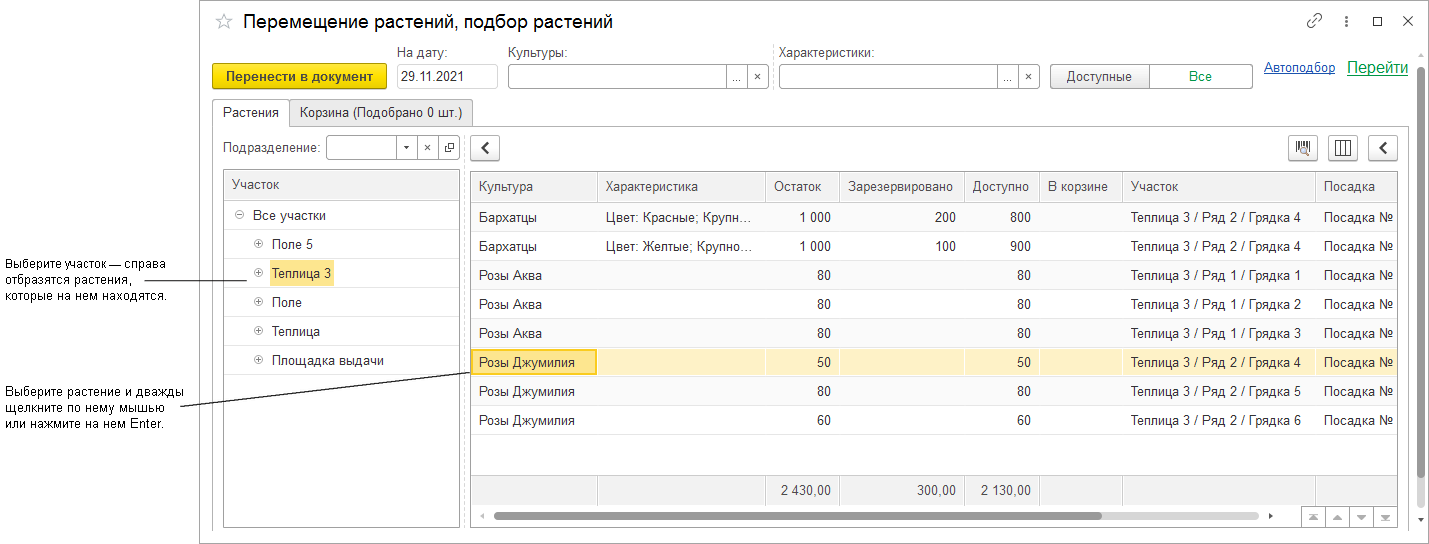Open the column settings icon
Screen dimensions: 1429x544
coord(1343,148)
